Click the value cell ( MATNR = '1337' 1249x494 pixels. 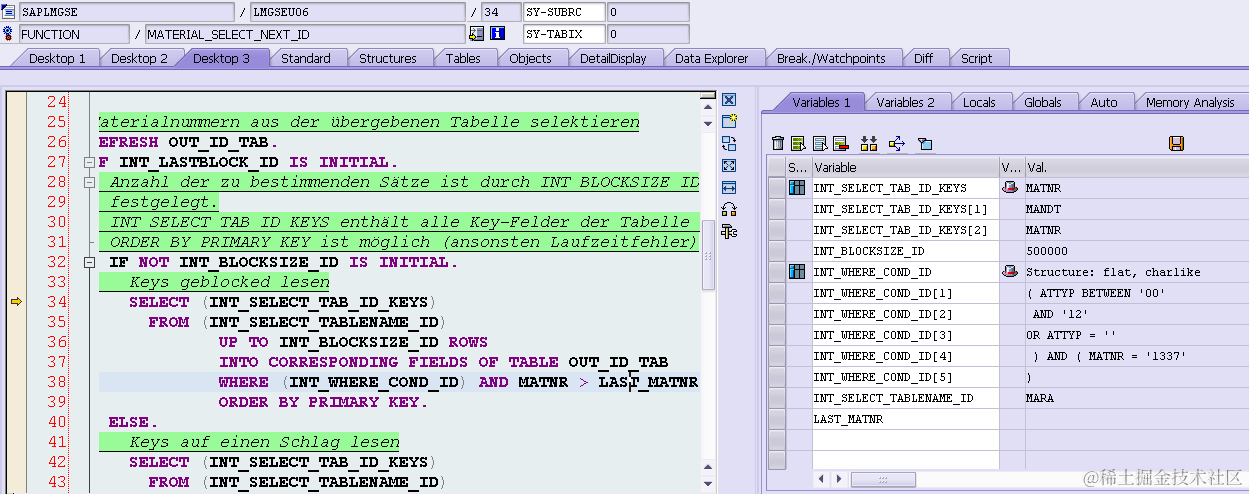pos(1136,356)
